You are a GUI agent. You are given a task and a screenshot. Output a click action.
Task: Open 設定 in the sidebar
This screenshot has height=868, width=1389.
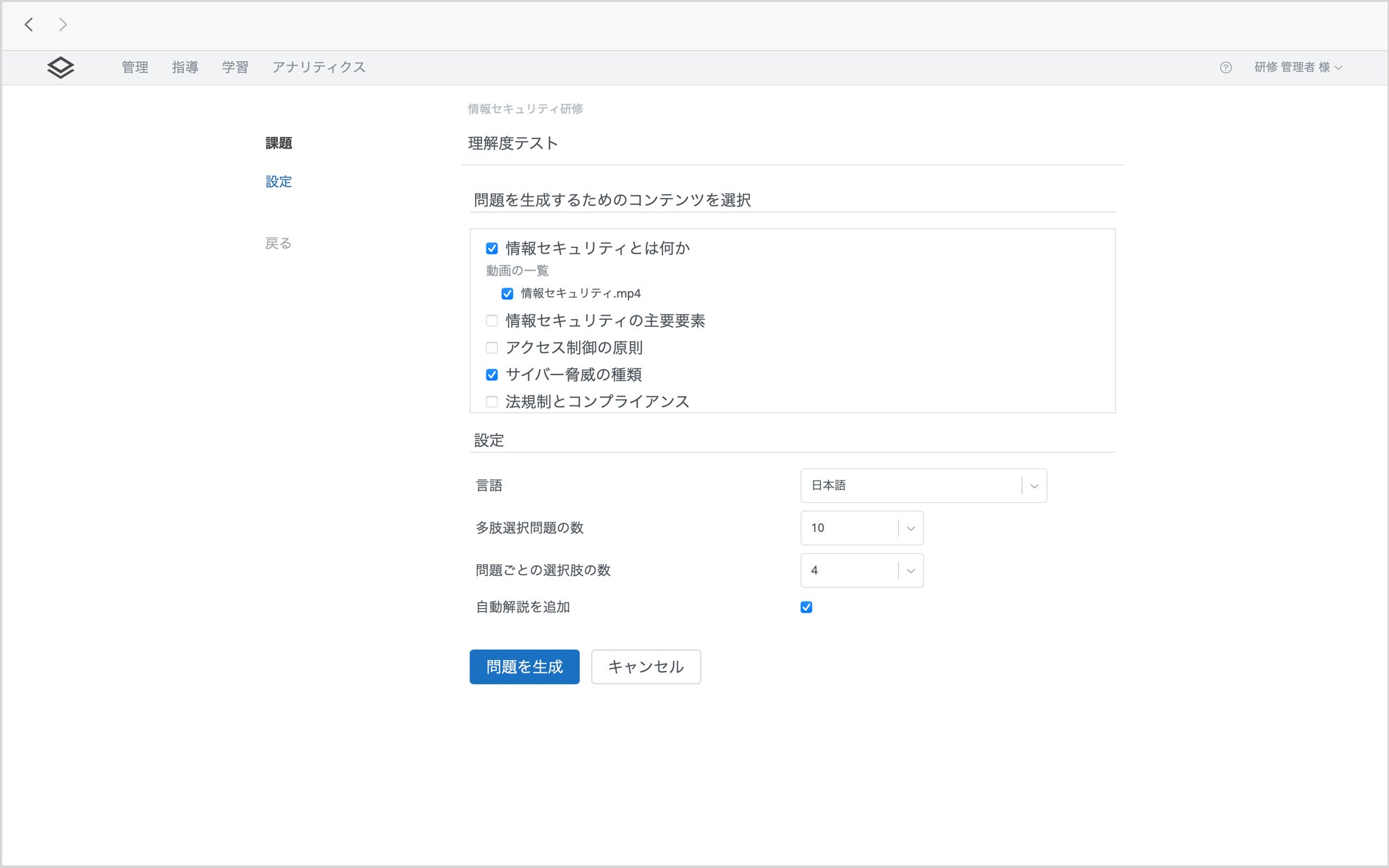pos(279,182)
